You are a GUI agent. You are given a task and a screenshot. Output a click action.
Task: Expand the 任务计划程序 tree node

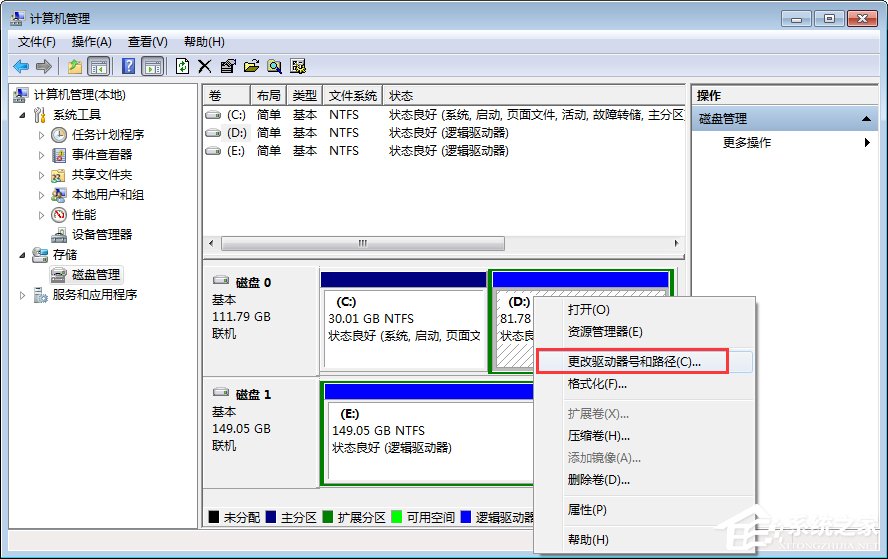coord(41,135)
